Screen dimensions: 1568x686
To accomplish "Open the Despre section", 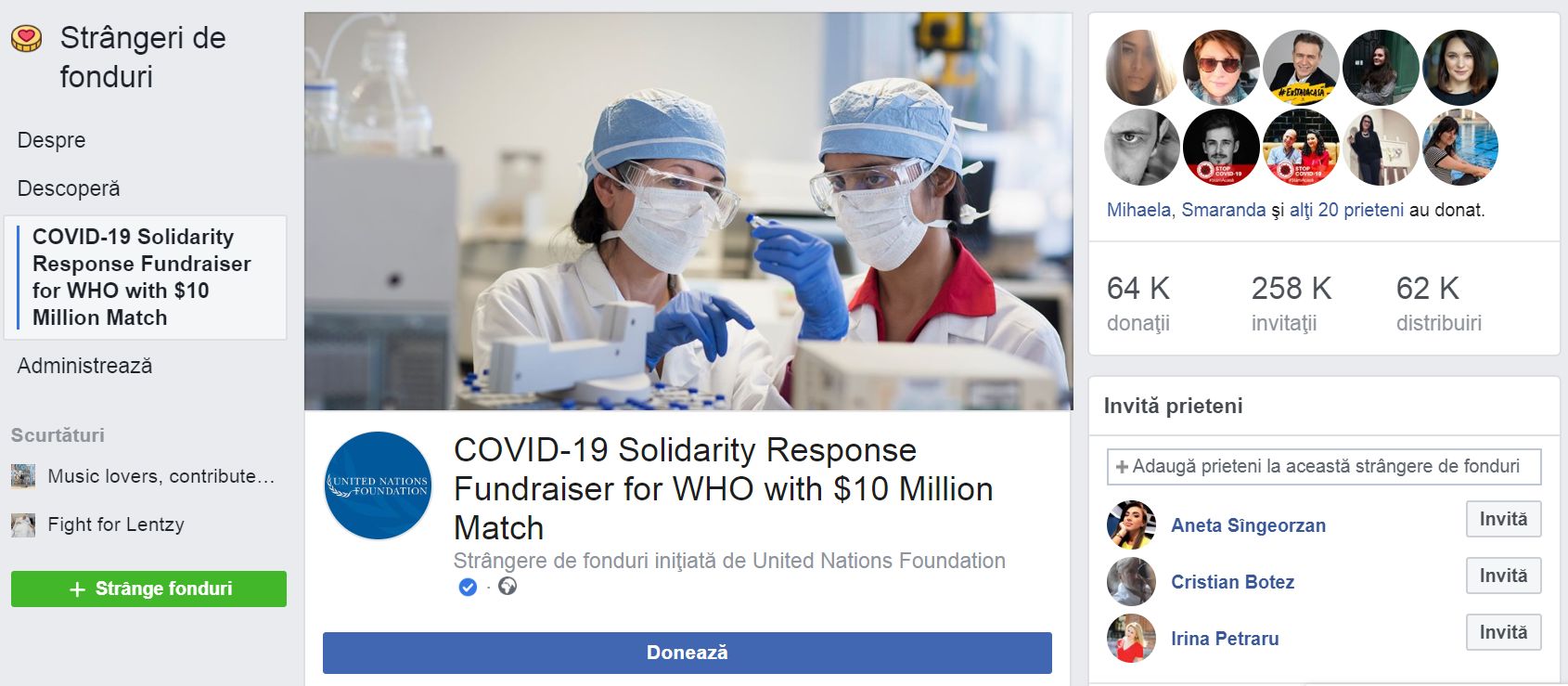I will 52,140.
